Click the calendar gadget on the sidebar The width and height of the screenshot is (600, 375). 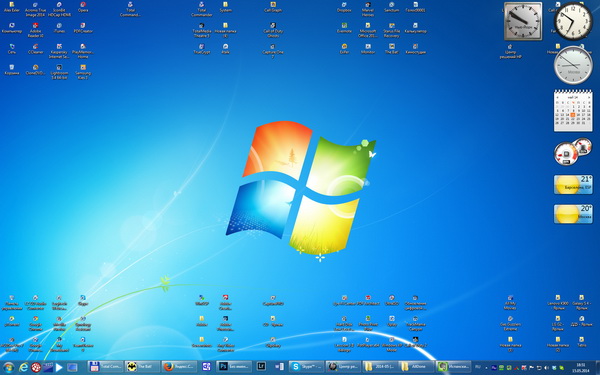click(573, 111)
